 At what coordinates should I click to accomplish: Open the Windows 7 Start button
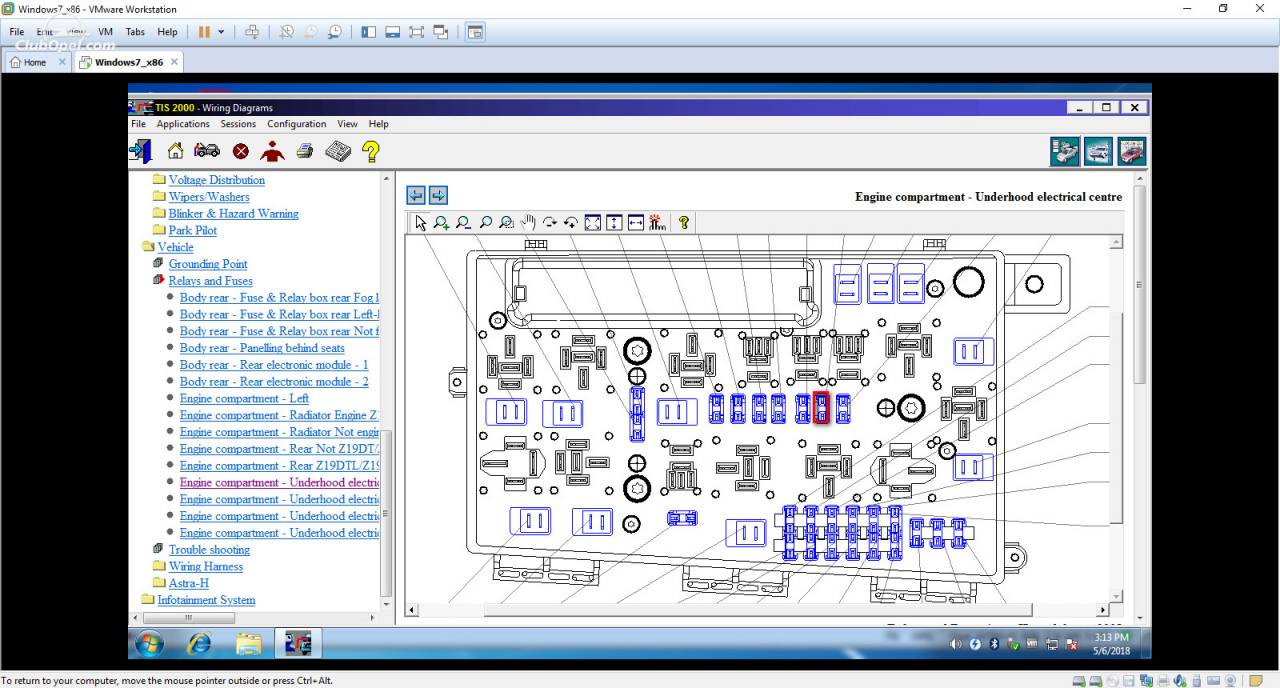pos(150,643)
